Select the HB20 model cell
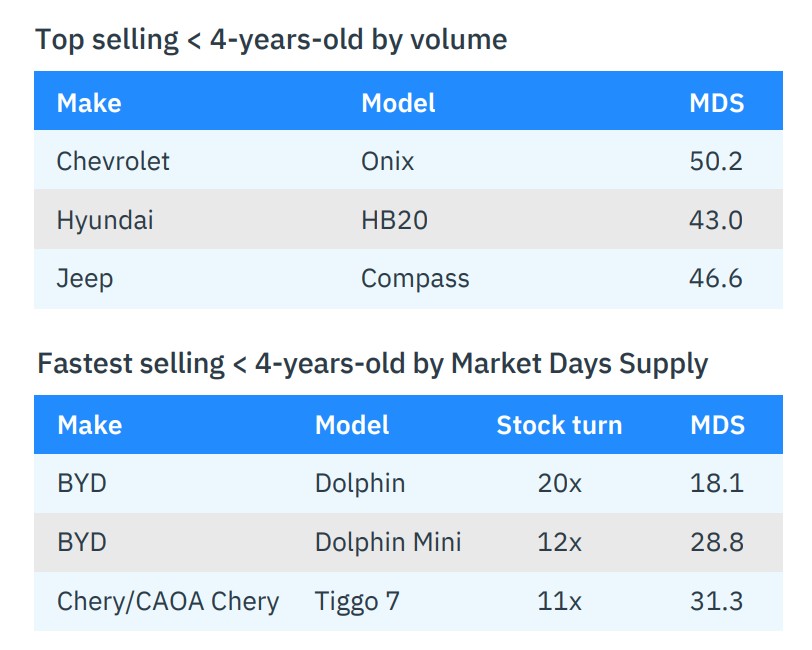 click(394, 220)
